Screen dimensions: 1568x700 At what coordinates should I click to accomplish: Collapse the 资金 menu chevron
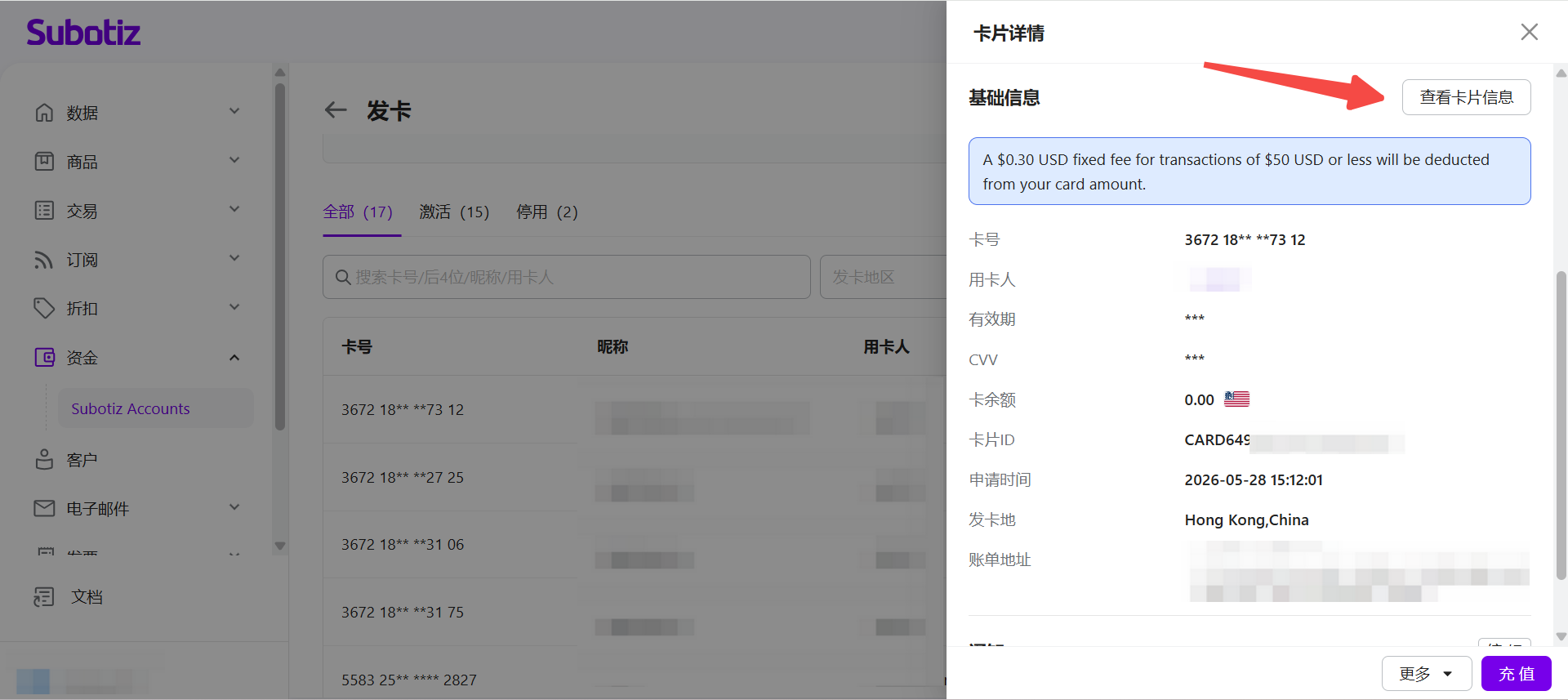[234, 358]
